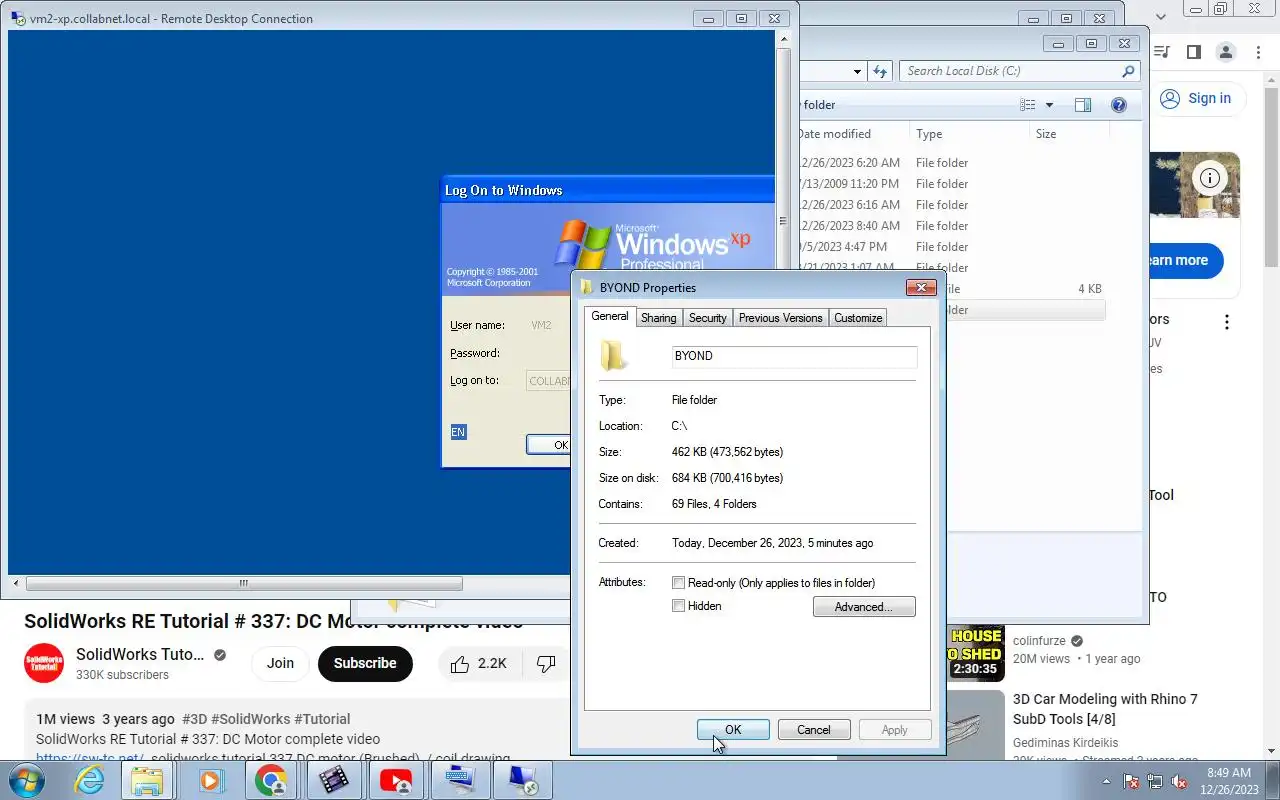Click the Explorer refresh arrows button
Image resolution: width=1280 pixels, height=800 pixels.
(880, 71)
